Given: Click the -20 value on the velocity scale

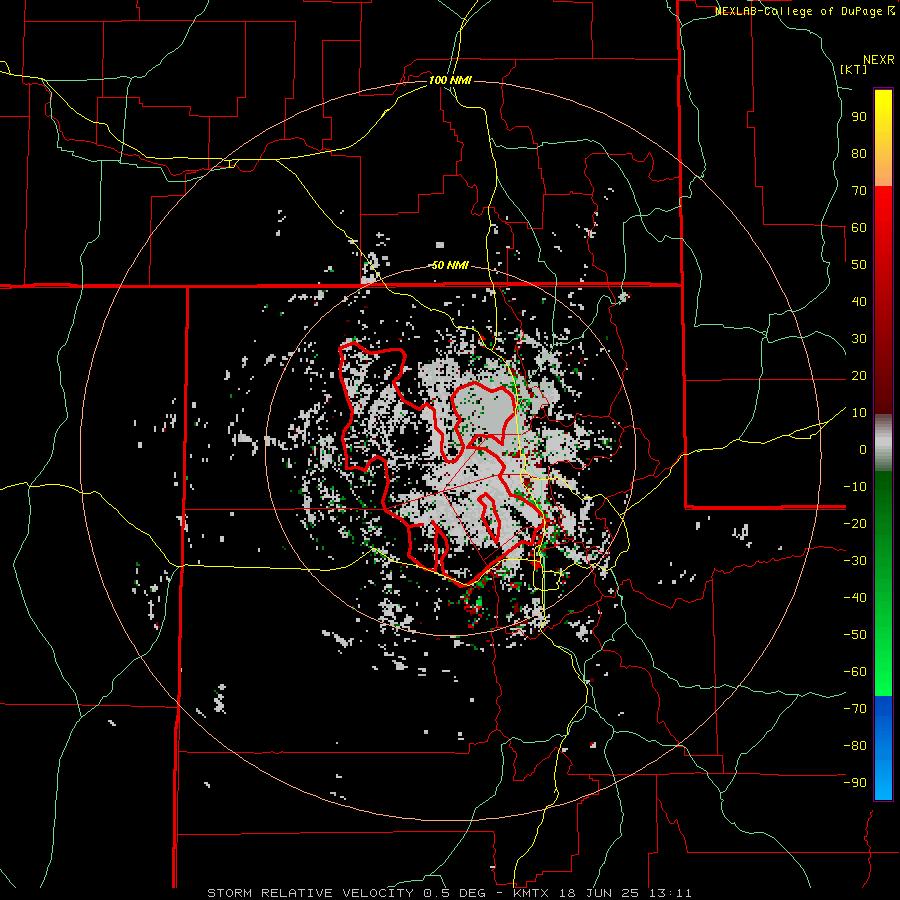Looking at the screenshot, I should 855,523.
